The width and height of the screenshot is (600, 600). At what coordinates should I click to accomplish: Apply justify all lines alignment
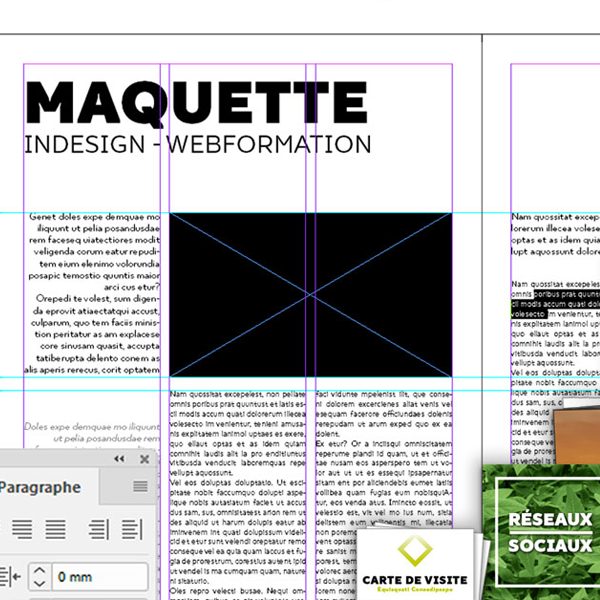tap(56, 529)
